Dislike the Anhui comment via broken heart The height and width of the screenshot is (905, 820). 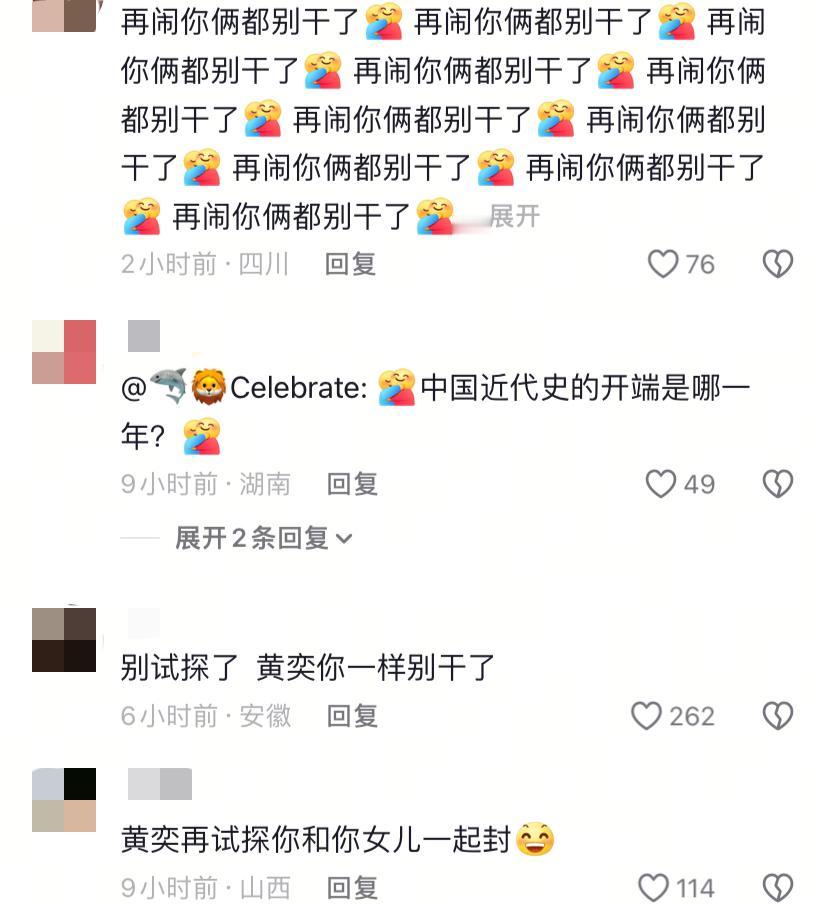point(778,716)
